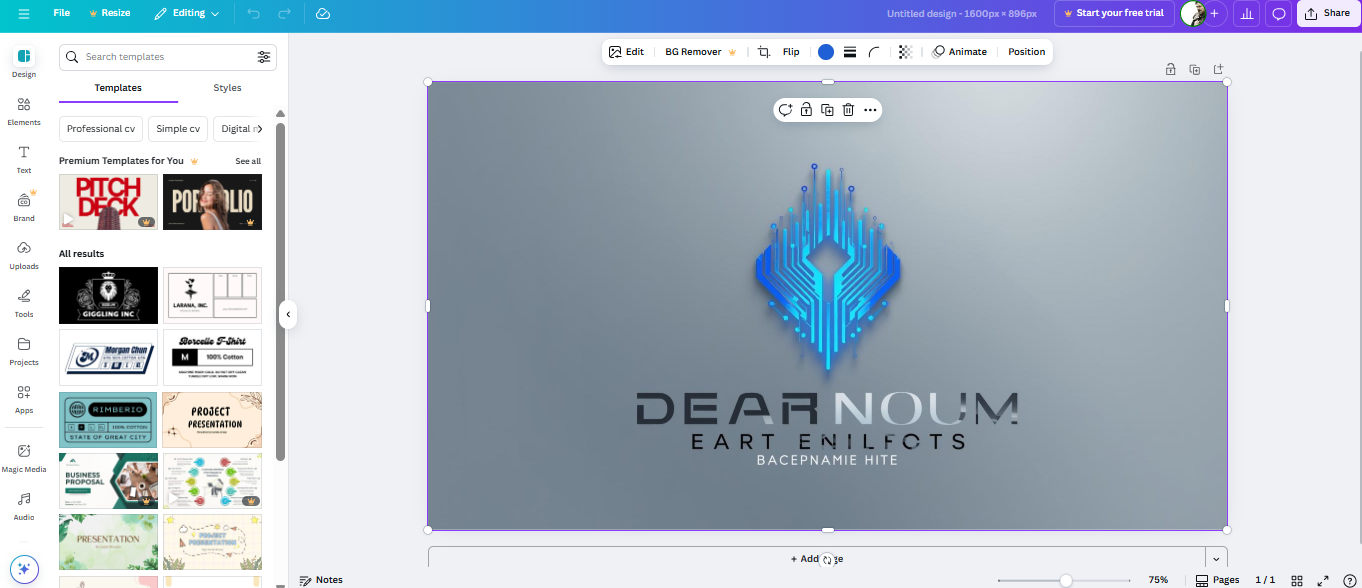The height and width of the screenshot is (588, 1362).
Task: Click Start your free trial
Action: [x=1114, y=13]
